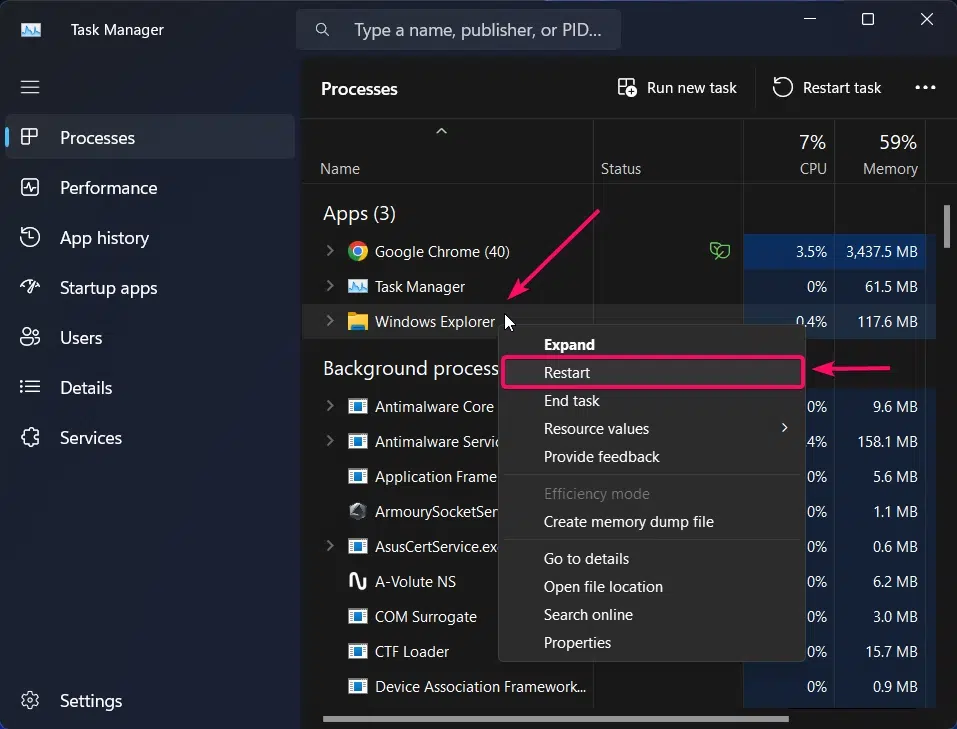Click the Details list icon
The height and width of the screenshot is (729, 957).
(29, 386)
